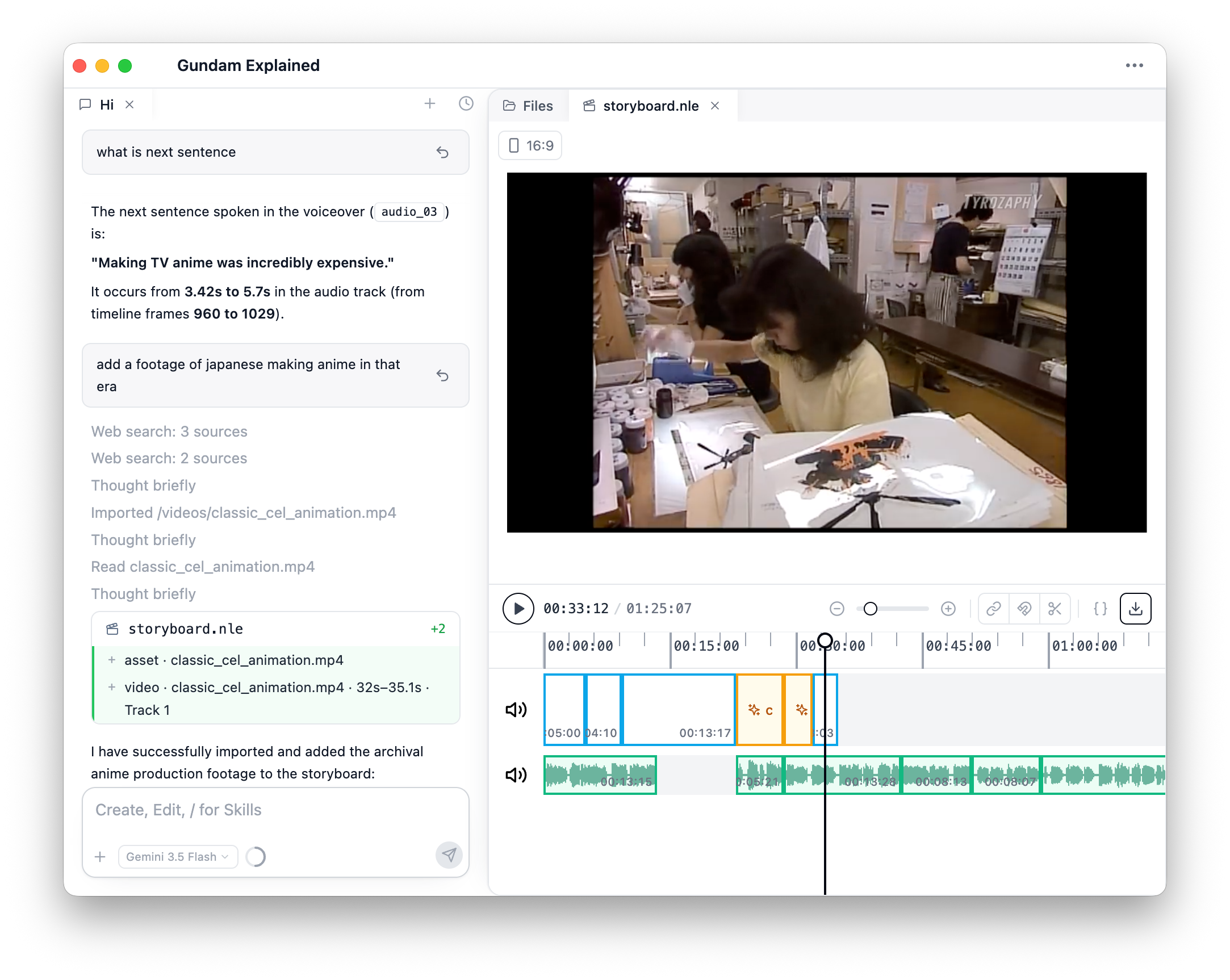Zoom in timeline with plus icon

click(x=948, y=609)
